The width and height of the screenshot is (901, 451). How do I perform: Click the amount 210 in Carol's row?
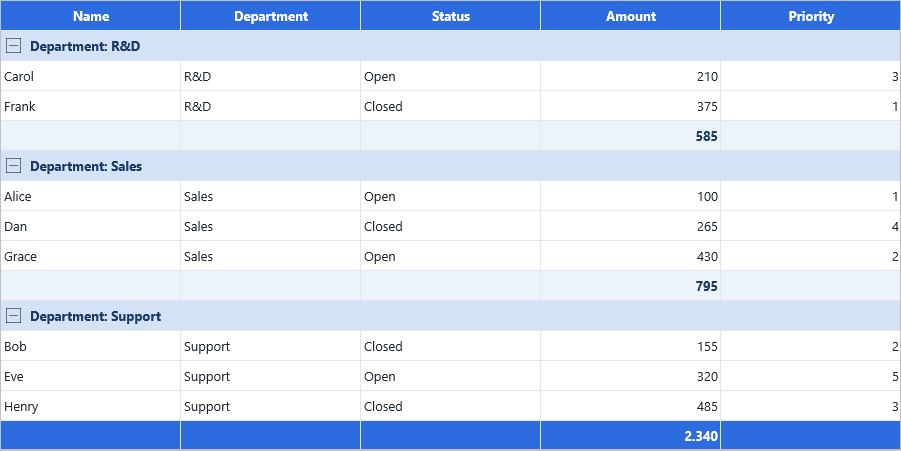tap(630, 76)
